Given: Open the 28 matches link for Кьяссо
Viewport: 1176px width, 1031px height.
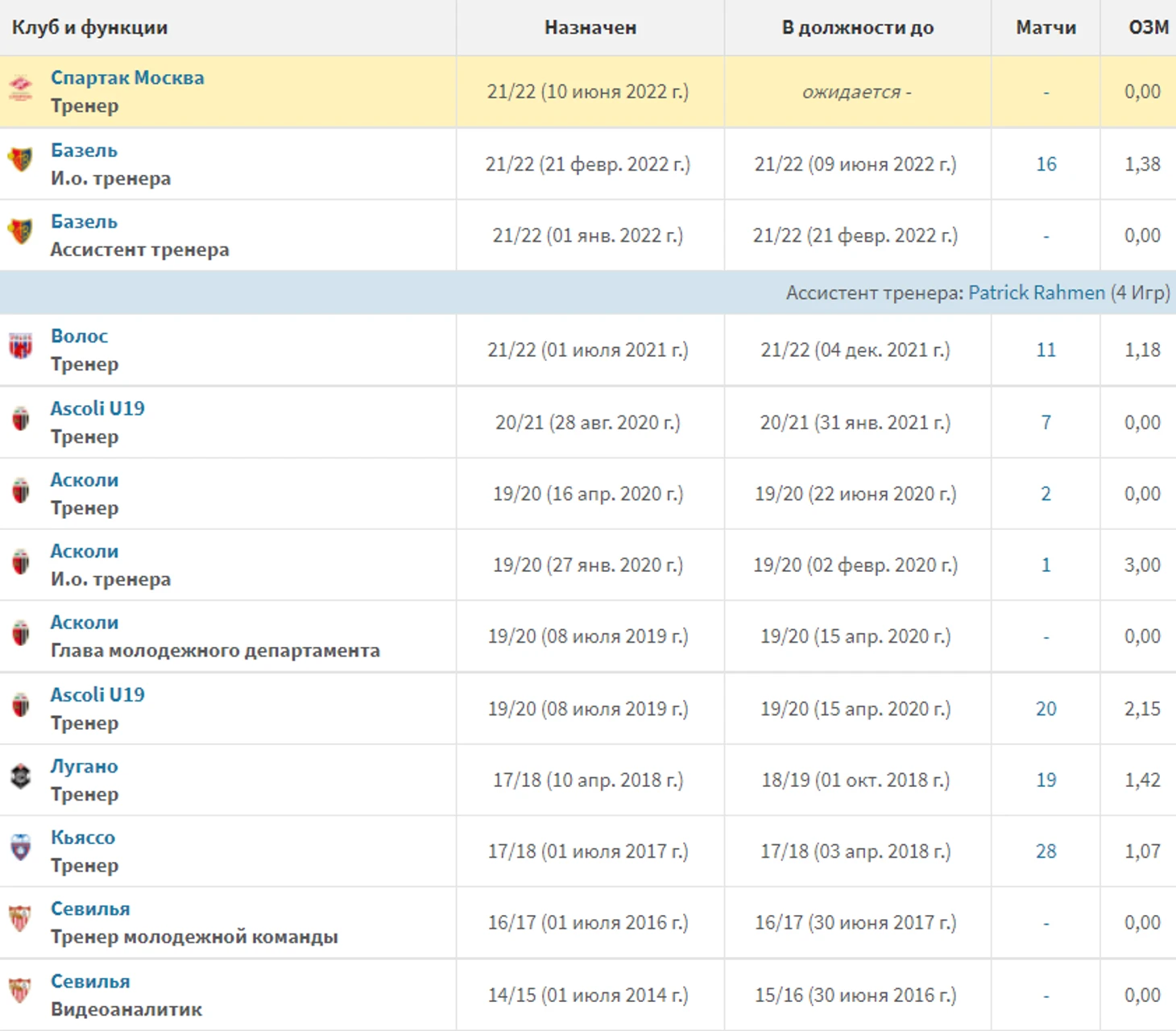Looking at the screenshot, I should coord(1046,851).
